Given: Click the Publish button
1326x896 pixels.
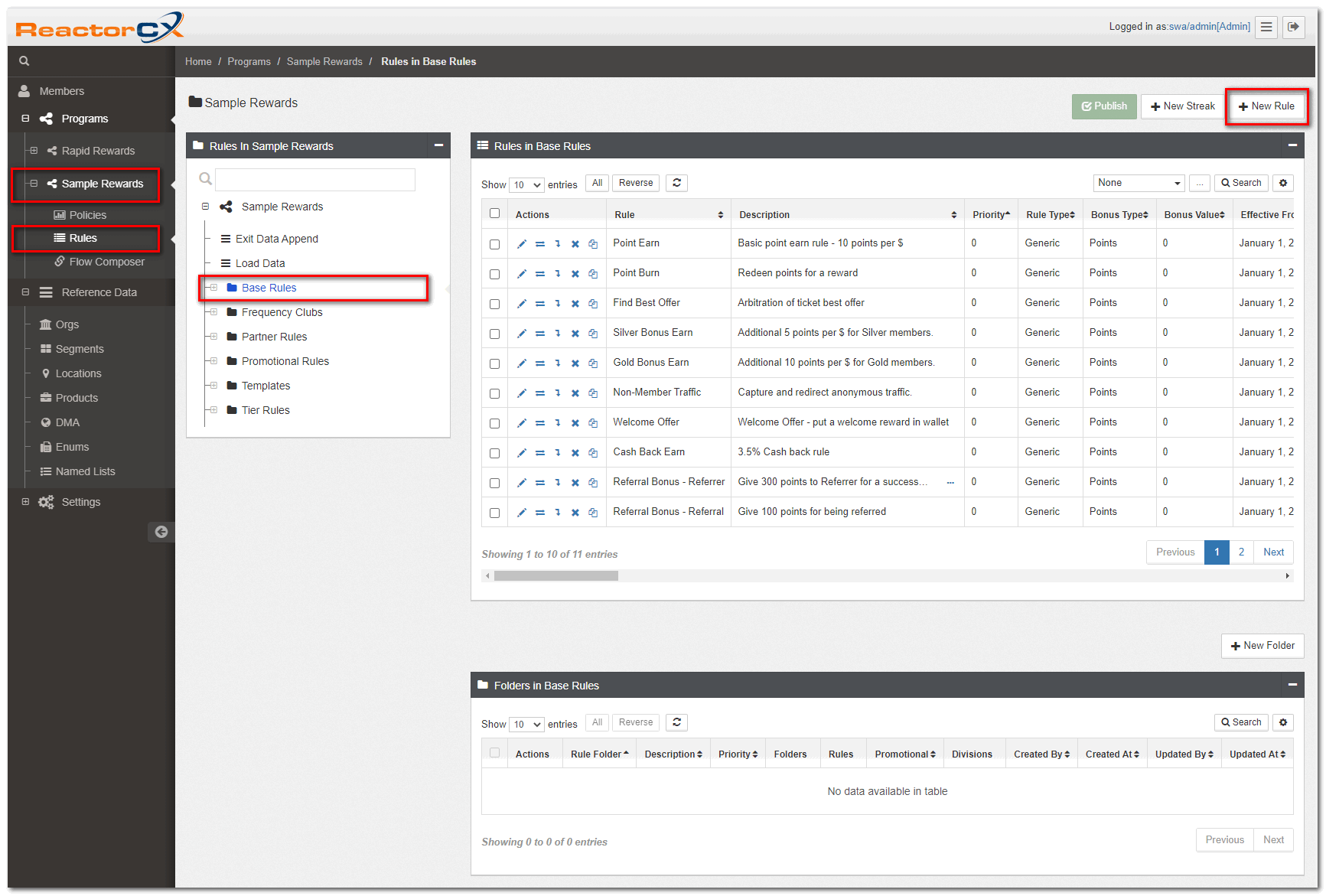Looking at the screenshot, I should click(1103, 106).
